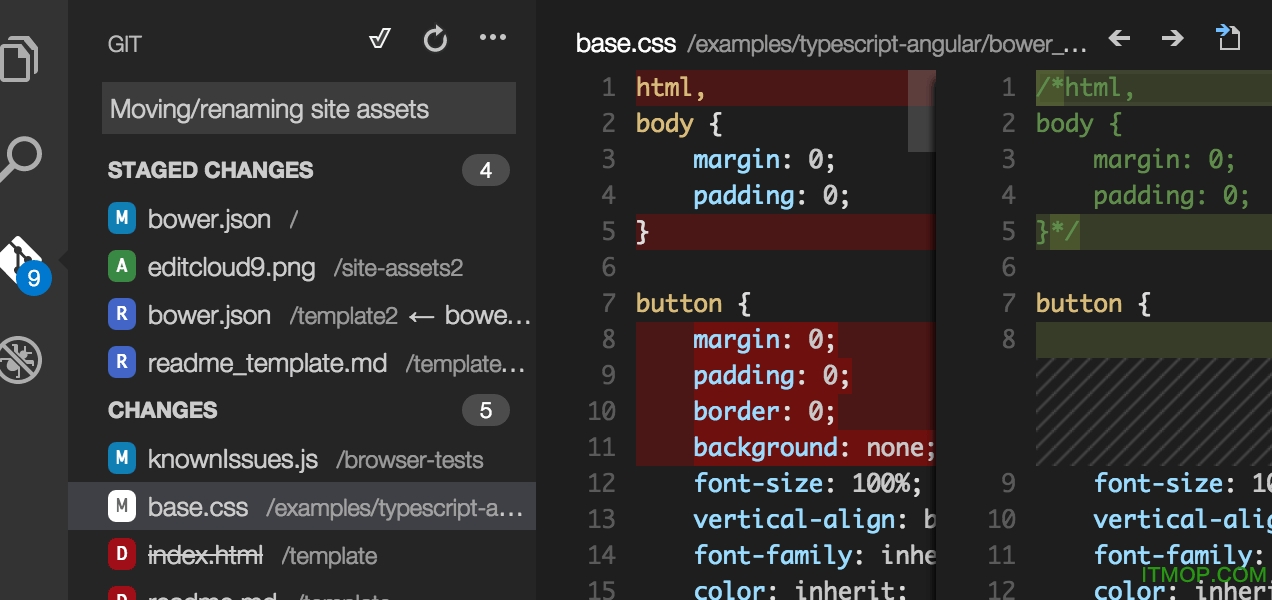Collapse the STAGED CHANGES section header
Screen dimensions: 1272x600
tap(211, 171)
